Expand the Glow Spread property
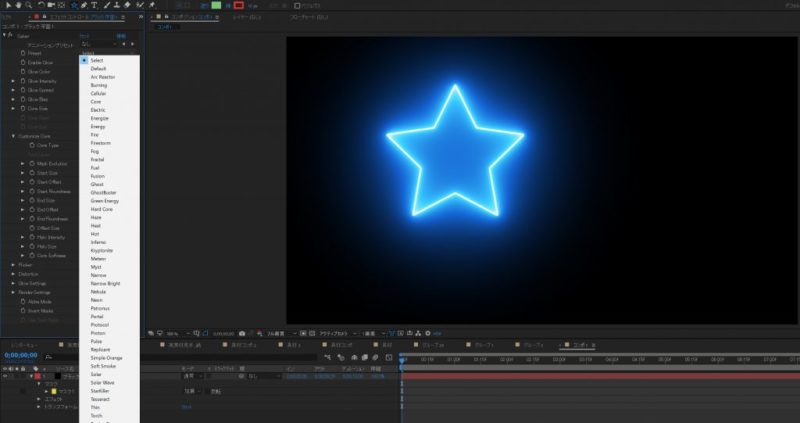This screenshot has height=423, width=800. click(12, 89)
